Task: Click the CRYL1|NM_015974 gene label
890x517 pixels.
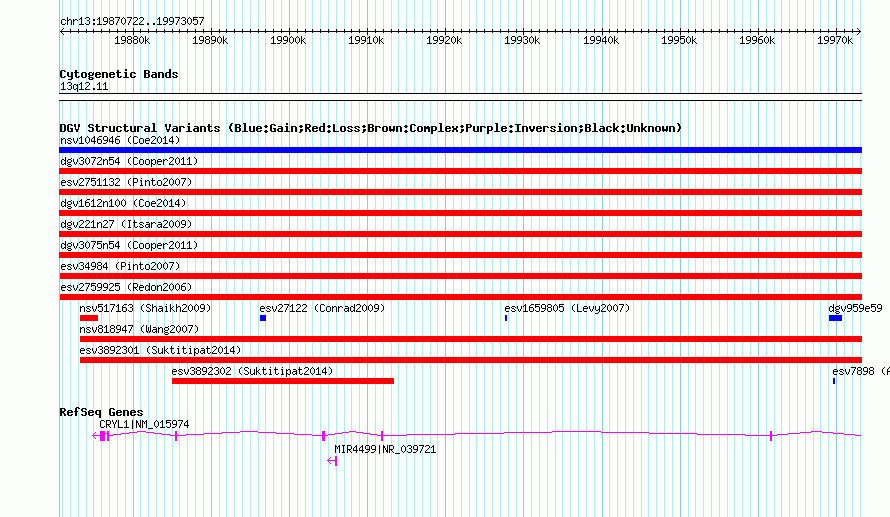Action: pyautogui.click(x=144, y=424)
